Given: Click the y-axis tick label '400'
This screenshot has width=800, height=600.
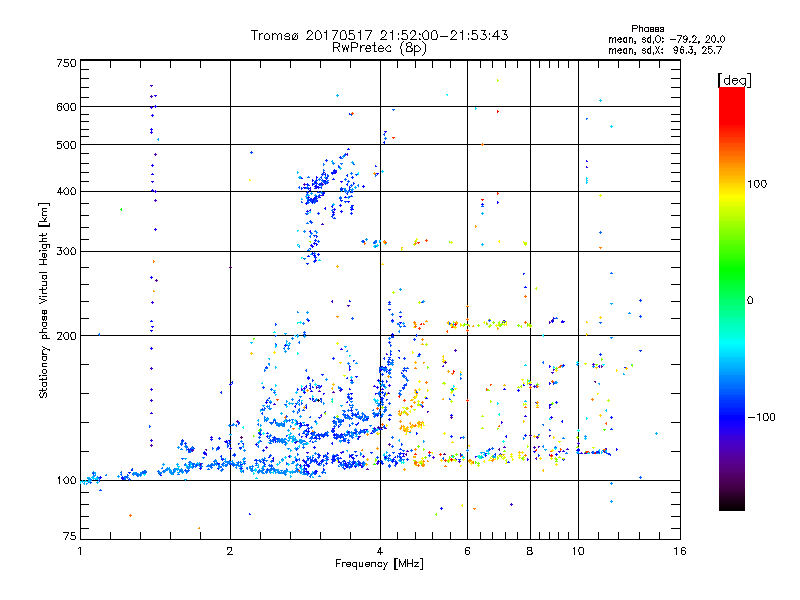Looking at the screenshot, I should (66, 192).
